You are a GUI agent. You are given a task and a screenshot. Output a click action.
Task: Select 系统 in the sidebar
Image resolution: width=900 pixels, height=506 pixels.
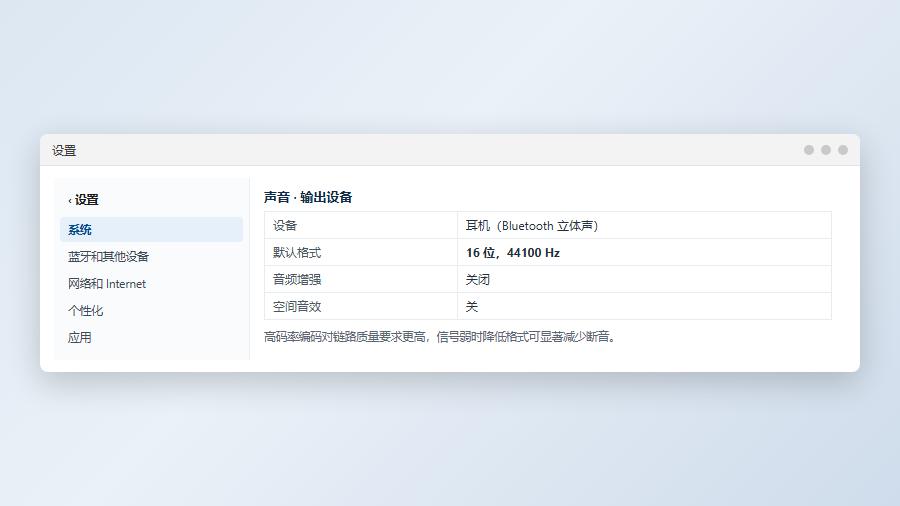[152, 229]
